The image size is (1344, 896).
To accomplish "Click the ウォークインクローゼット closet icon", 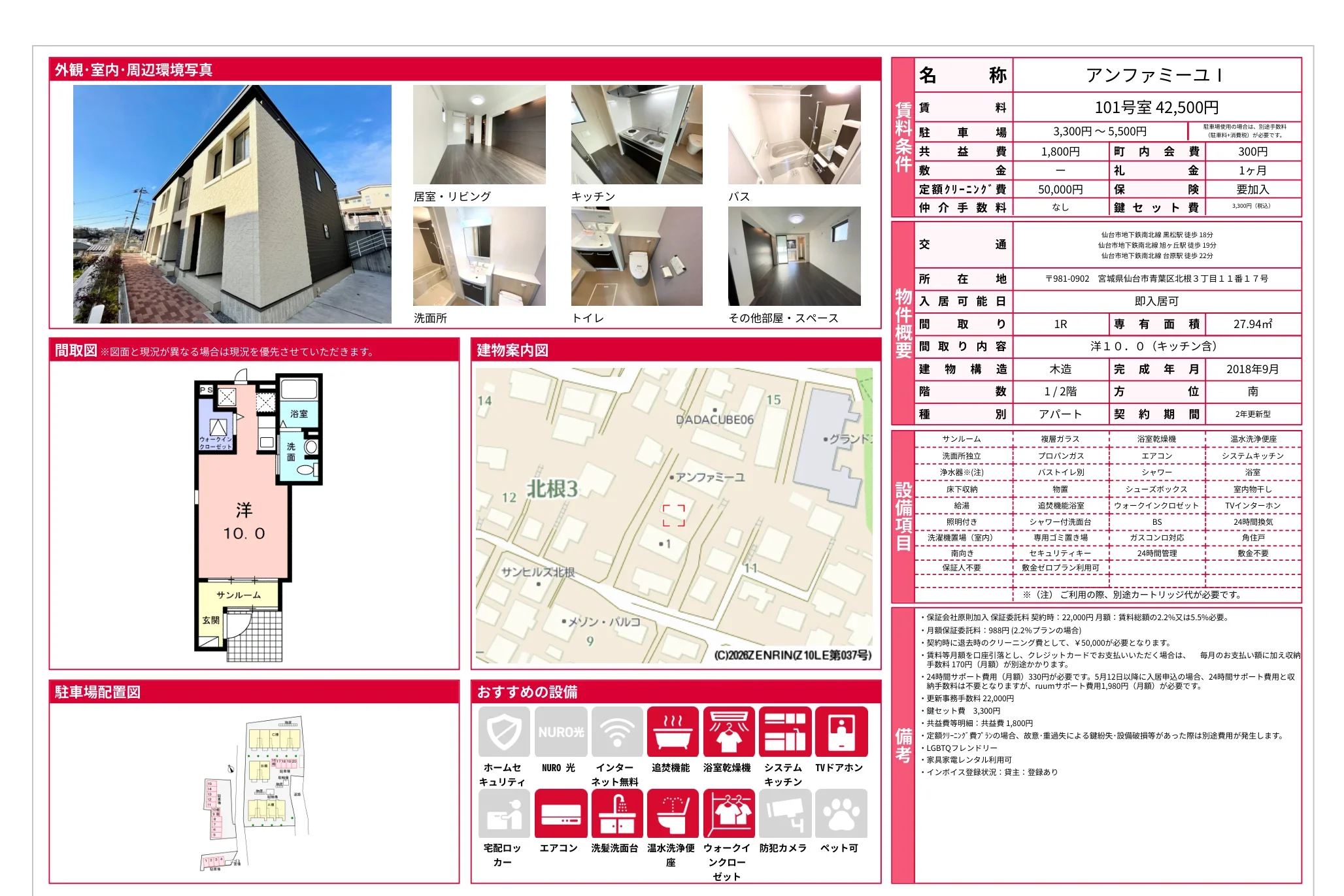I will (728, 813).
